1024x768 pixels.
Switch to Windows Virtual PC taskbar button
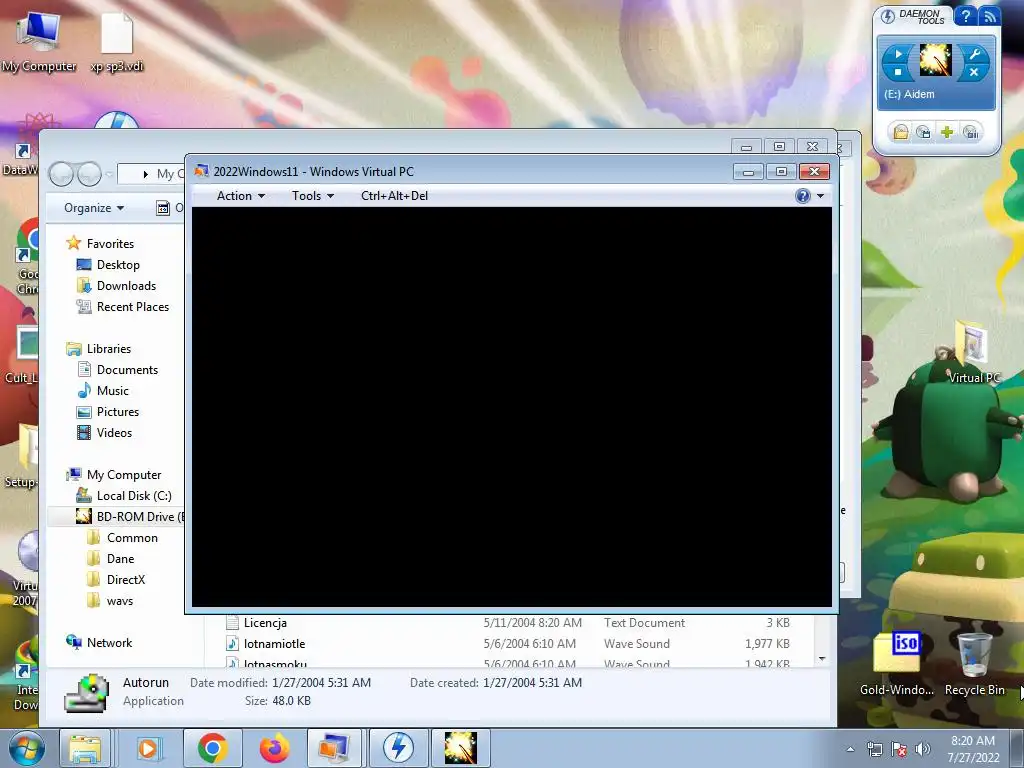pos(334,748)
